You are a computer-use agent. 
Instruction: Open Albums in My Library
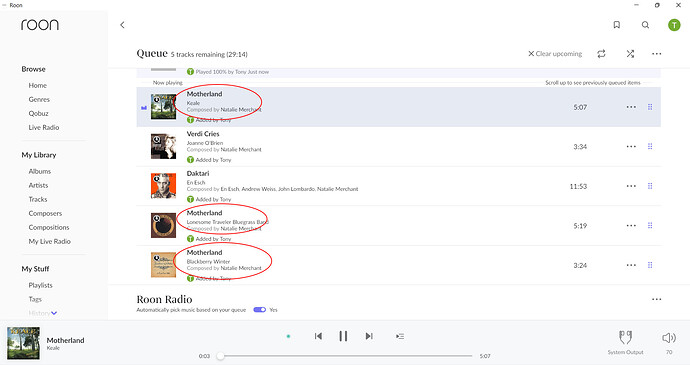40,171
